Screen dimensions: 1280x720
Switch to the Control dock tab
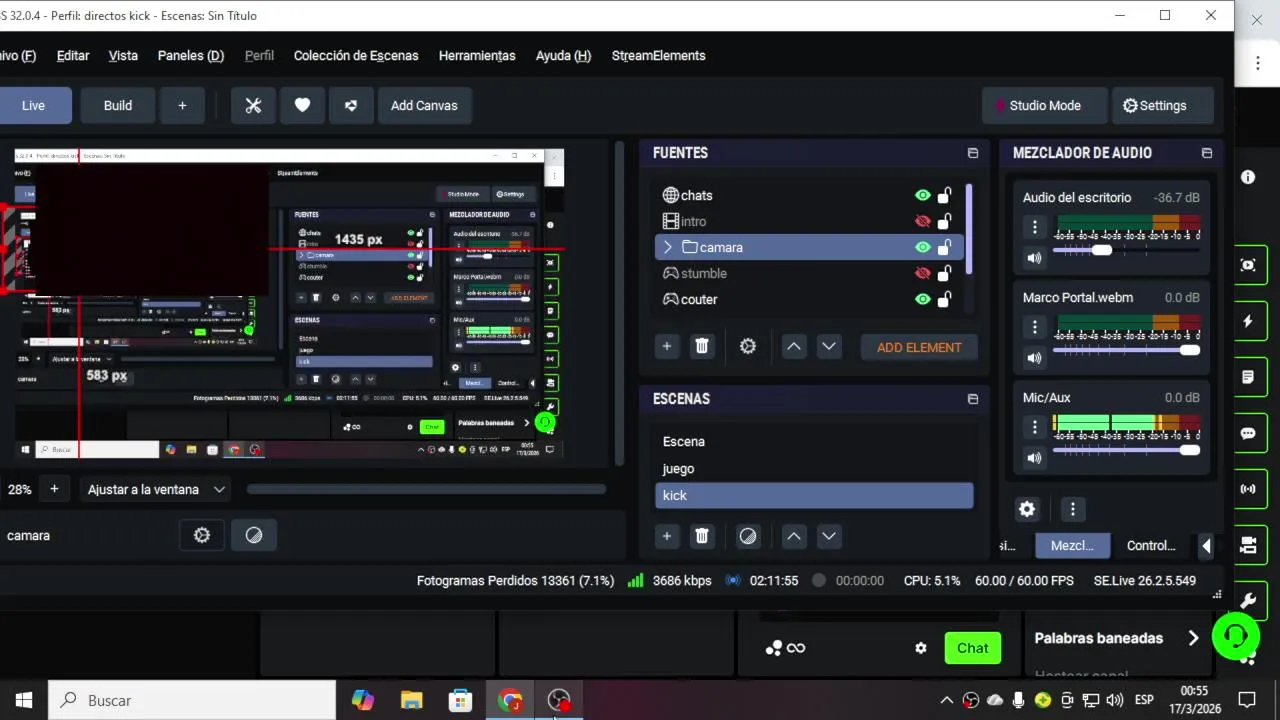coord(1151,545)
